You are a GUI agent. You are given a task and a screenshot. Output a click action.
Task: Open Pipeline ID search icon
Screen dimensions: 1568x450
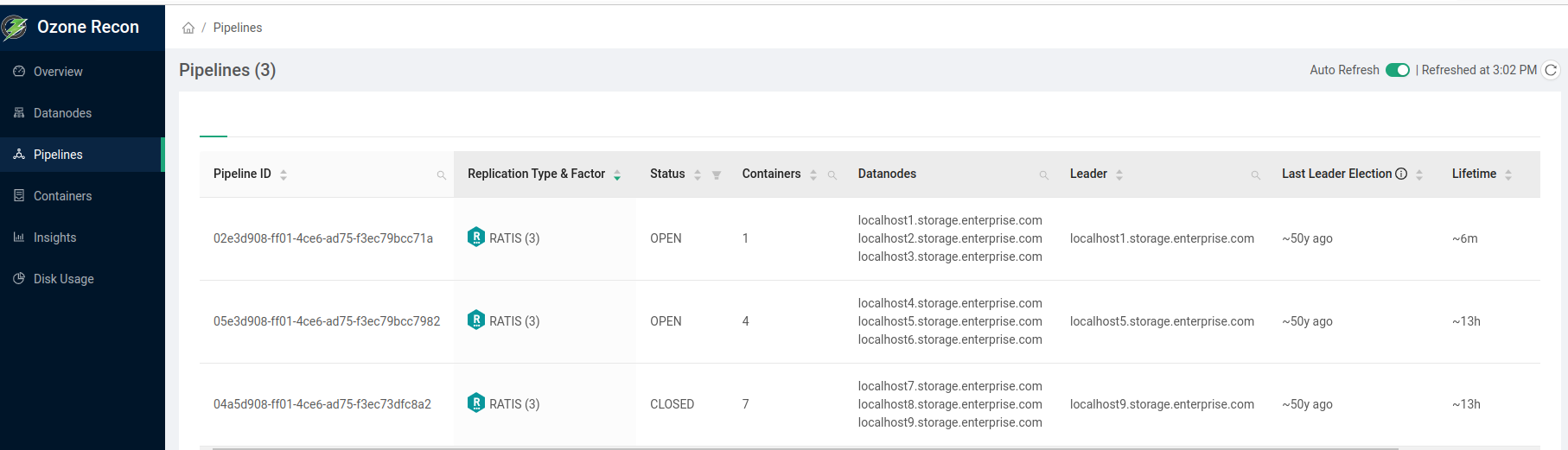pyautogui.click(x=441, y=175)
